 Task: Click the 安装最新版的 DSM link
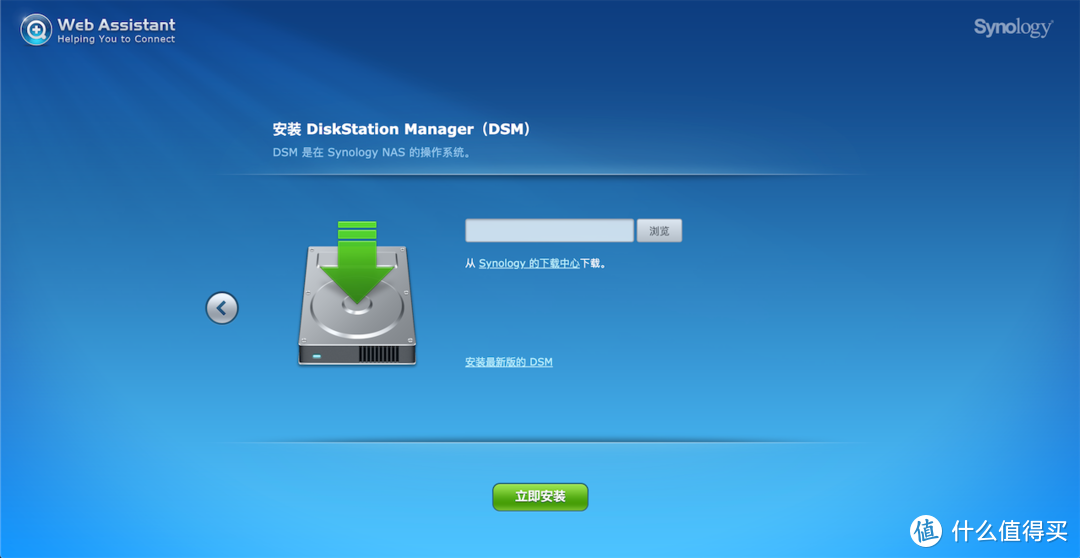[509, 362]
